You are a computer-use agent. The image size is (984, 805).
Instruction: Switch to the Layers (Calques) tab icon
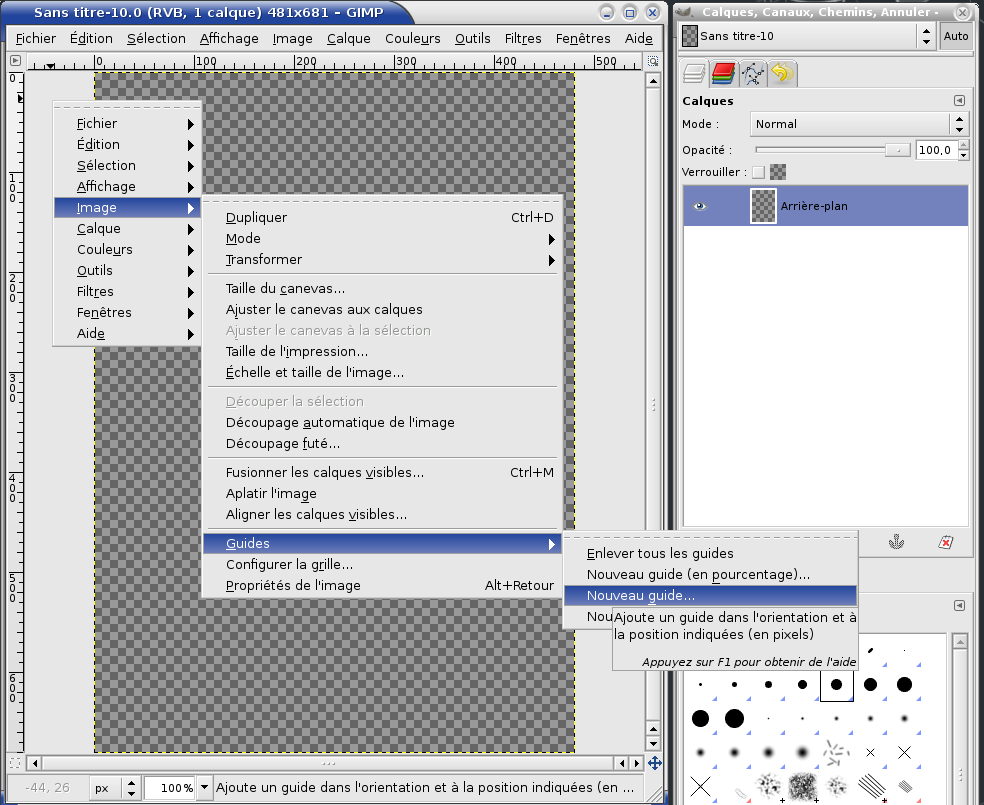pyautogui.click(x=695, y=74)
